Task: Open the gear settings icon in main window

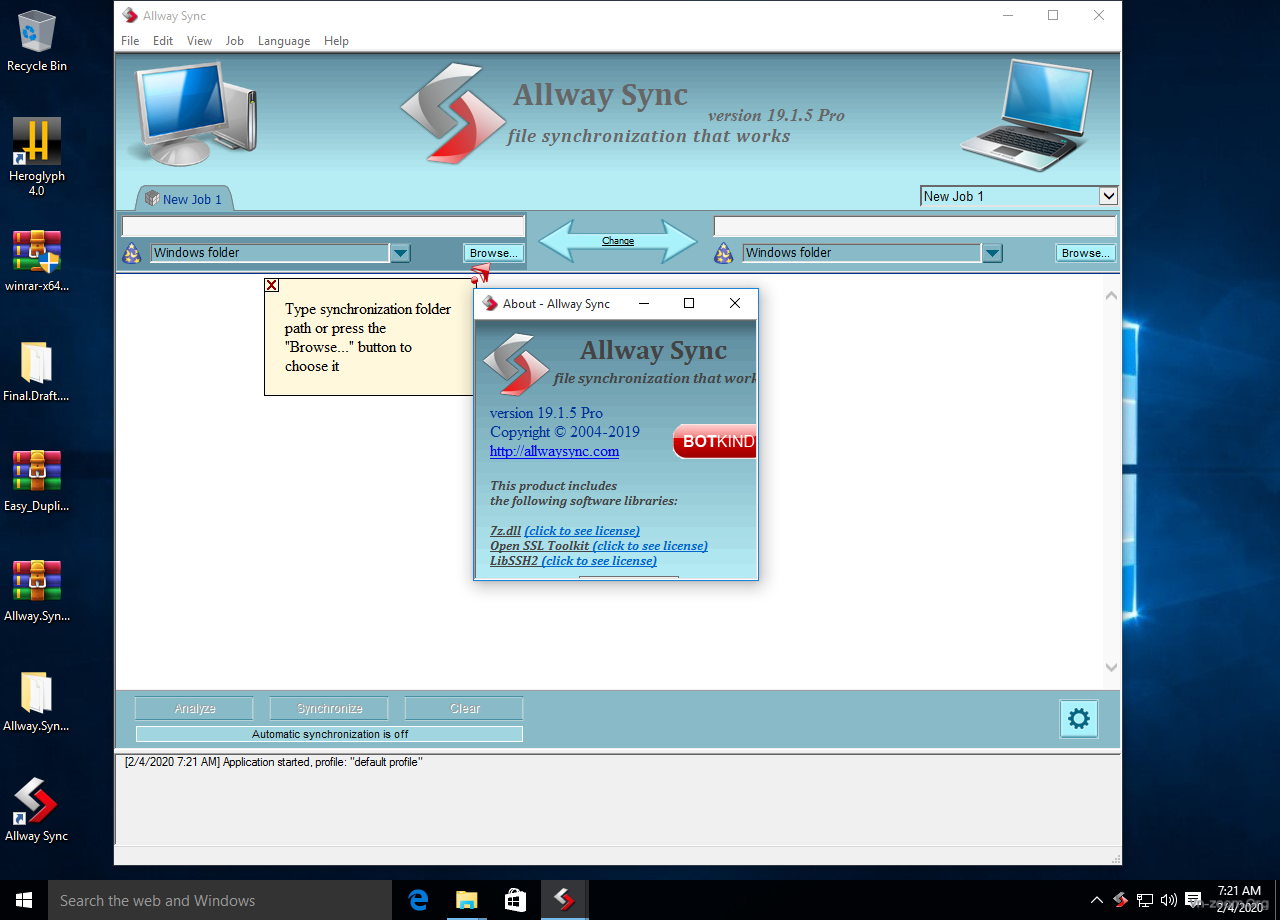Action: (x=1079, y=718)
